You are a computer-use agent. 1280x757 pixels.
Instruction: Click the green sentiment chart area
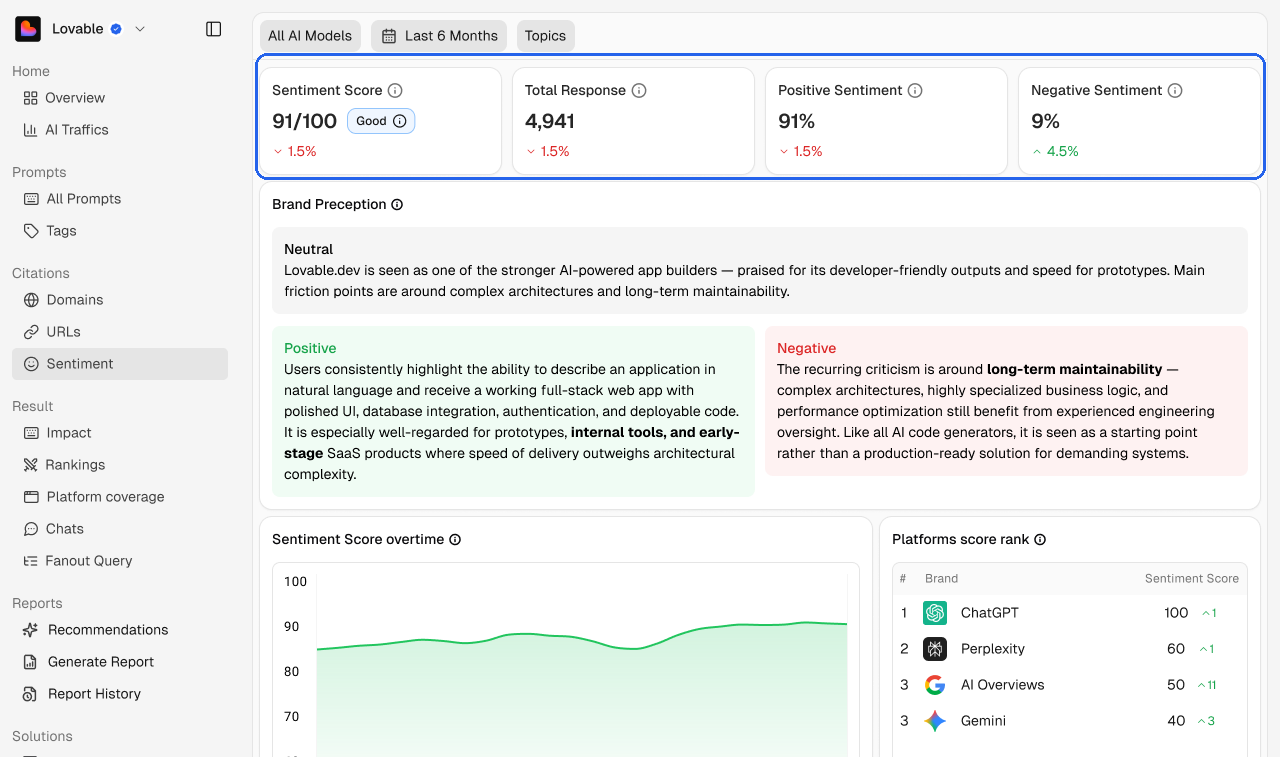coord(582,690)
